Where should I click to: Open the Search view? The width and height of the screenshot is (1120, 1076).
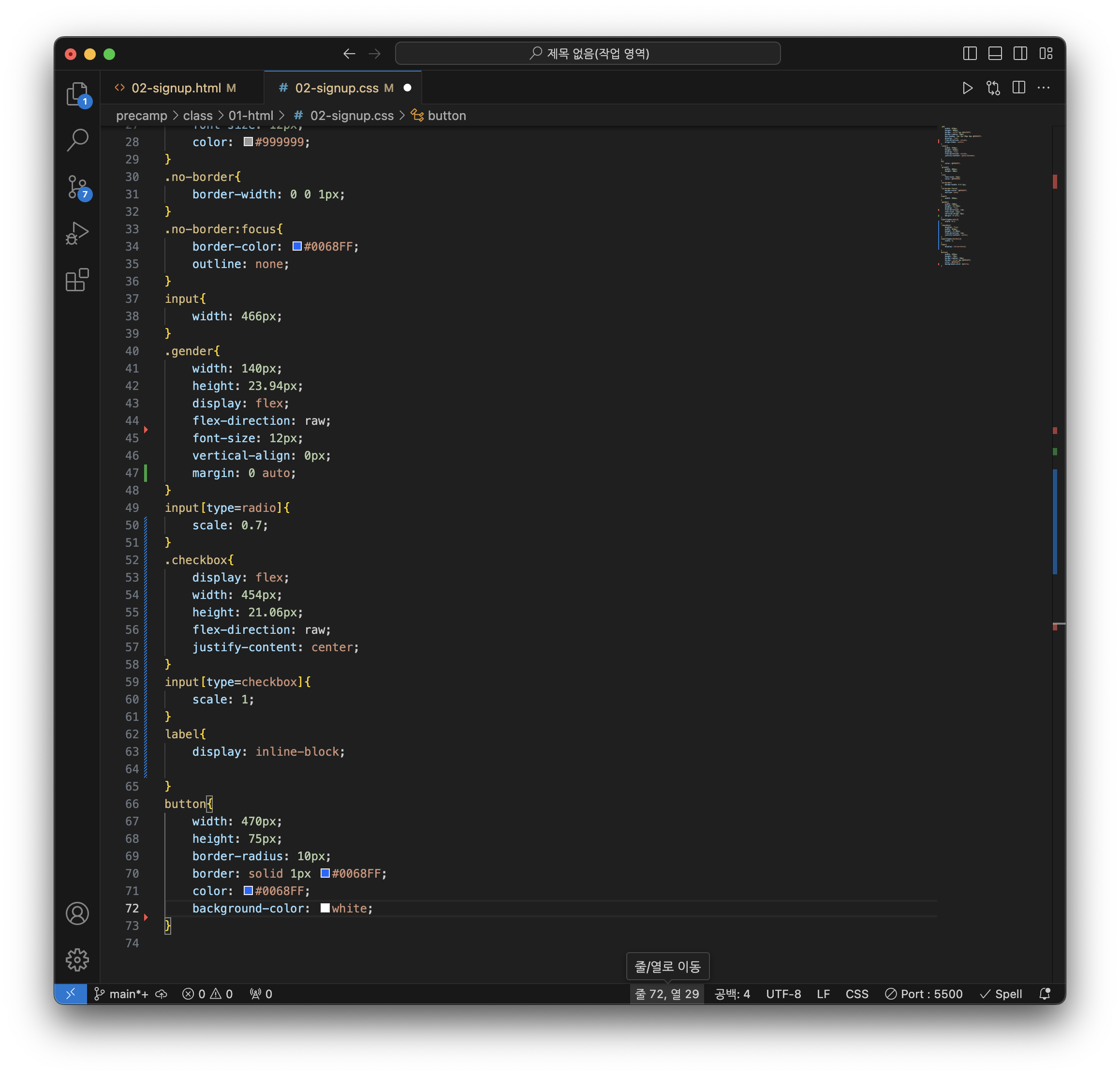coord(77,140)
